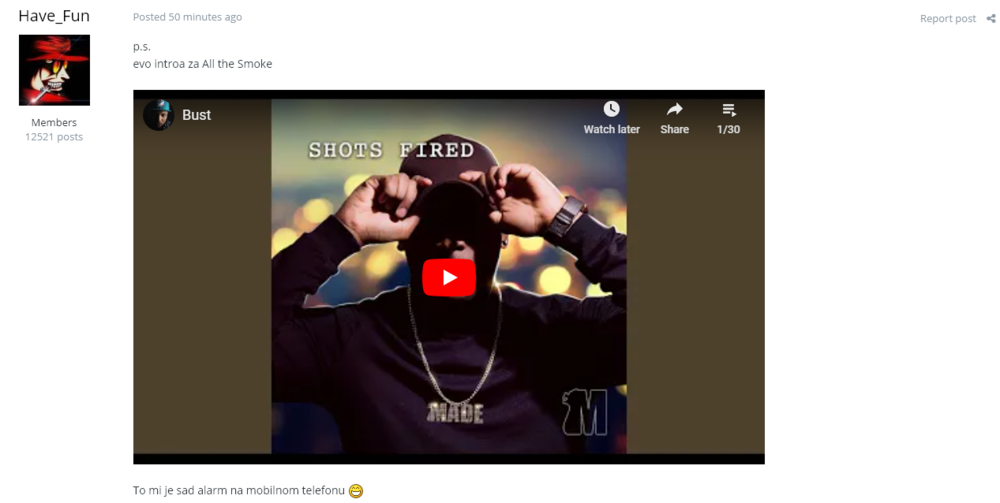Screen dimensions: 1000x503
Task: Open the Have_Fun username profile
Action: pos(54,15)
